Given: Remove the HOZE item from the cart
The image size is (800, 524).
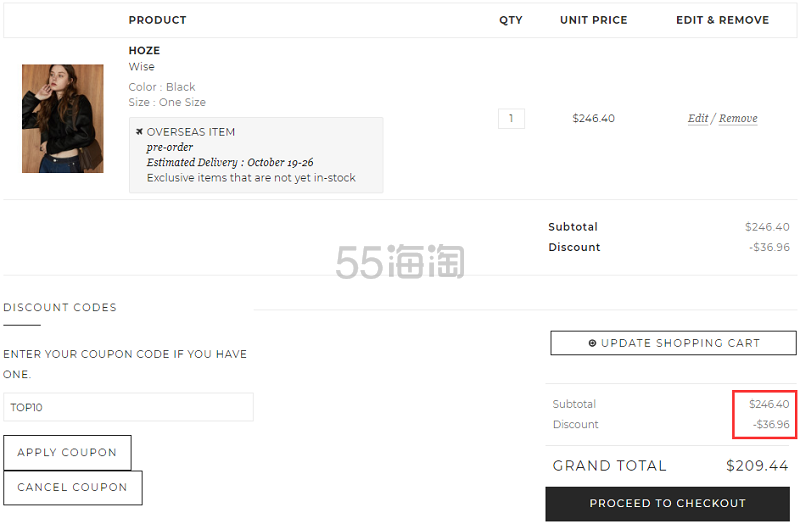Looking at the screenshot, I should (738, 118).
